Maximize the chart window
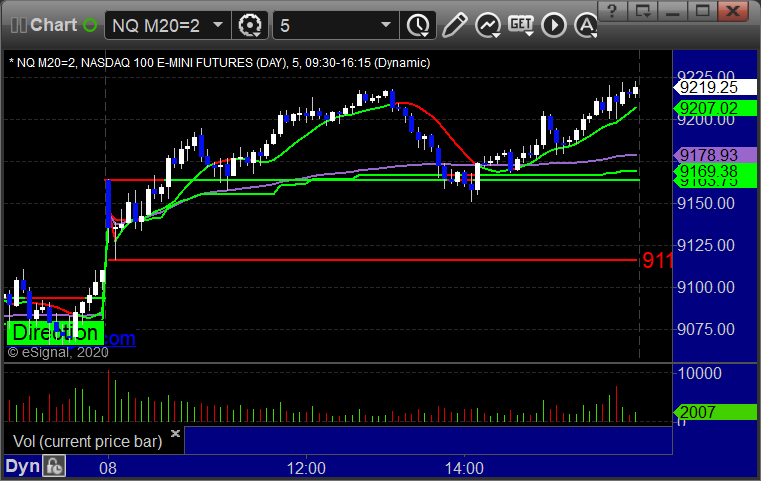Screen dimensions: 761x481 click(702, 11)
